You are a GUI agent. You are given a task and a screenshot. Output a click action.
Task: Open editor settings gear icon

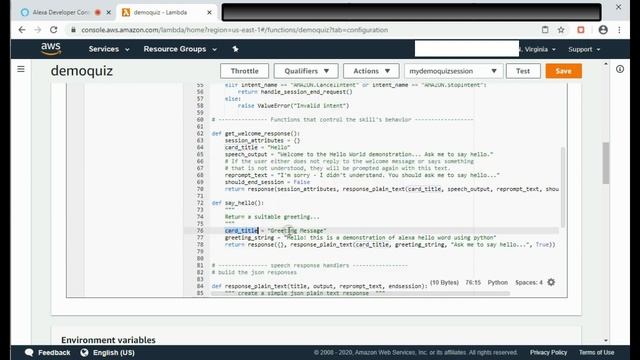(551, 282)
